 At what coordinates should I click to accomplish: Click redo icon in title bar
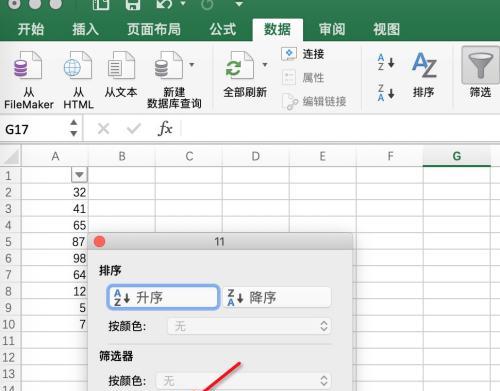click(x=207, y=4)
